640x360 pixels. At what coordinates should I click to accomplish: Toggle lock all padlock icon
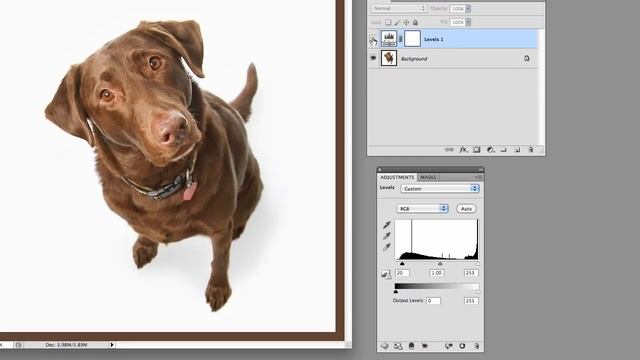coord(415,22)
